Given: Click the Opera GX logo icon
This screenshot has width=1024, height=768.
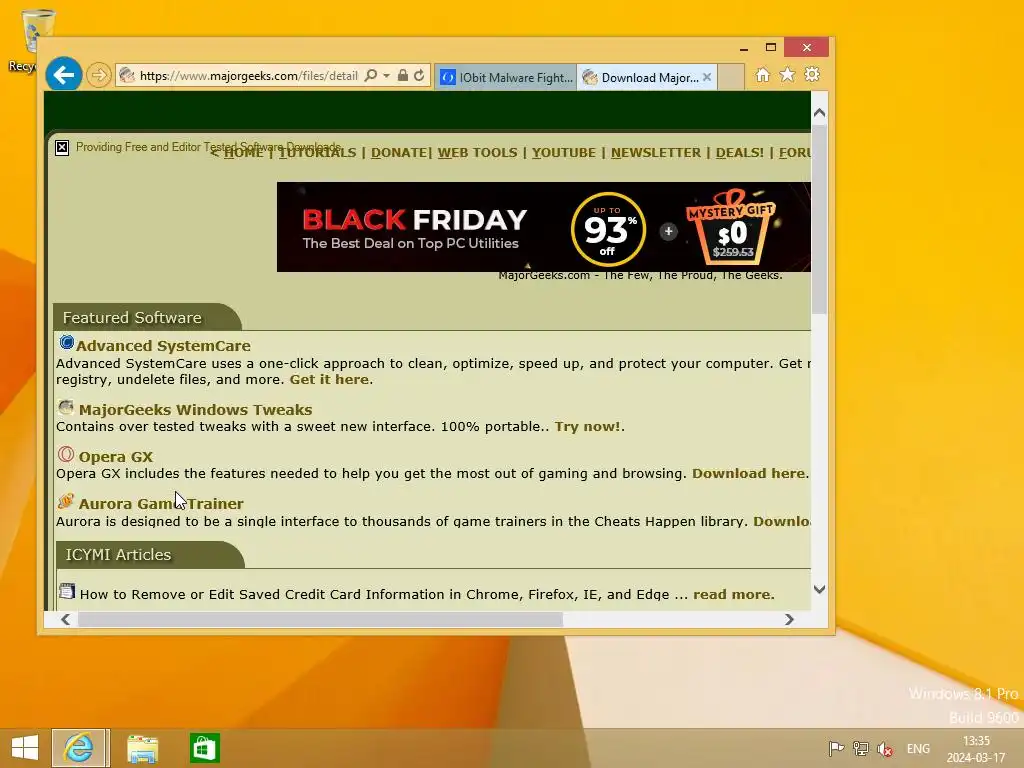Looking at the screenshot, I should (65, 454).
